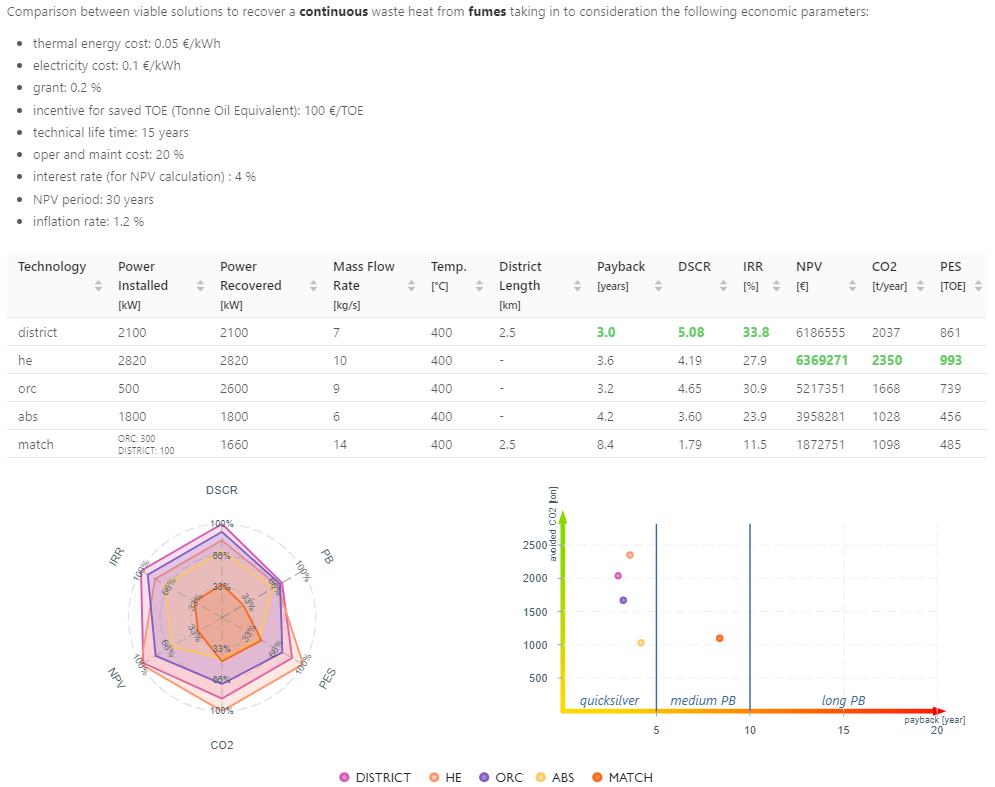Click orc Power Installed value 500

click(129, 388)
